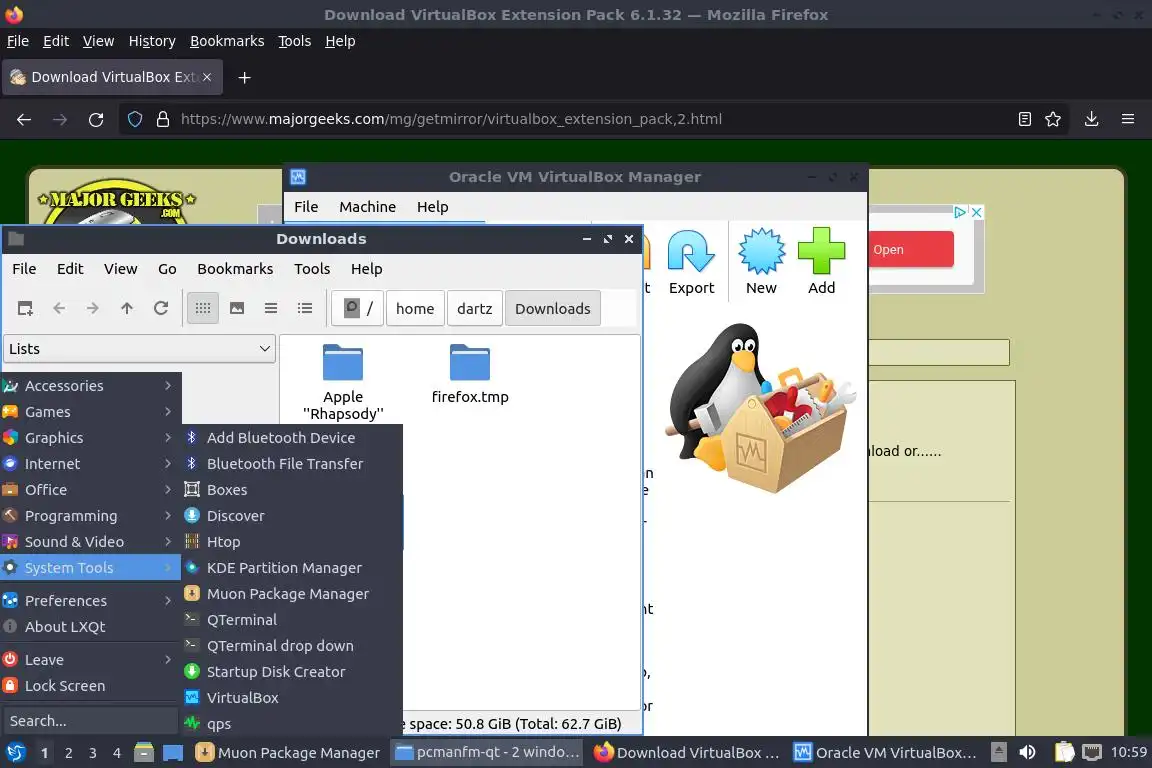Open the LXQt start menu button in taskbar

pyautogui.click(x=15, y=753)
